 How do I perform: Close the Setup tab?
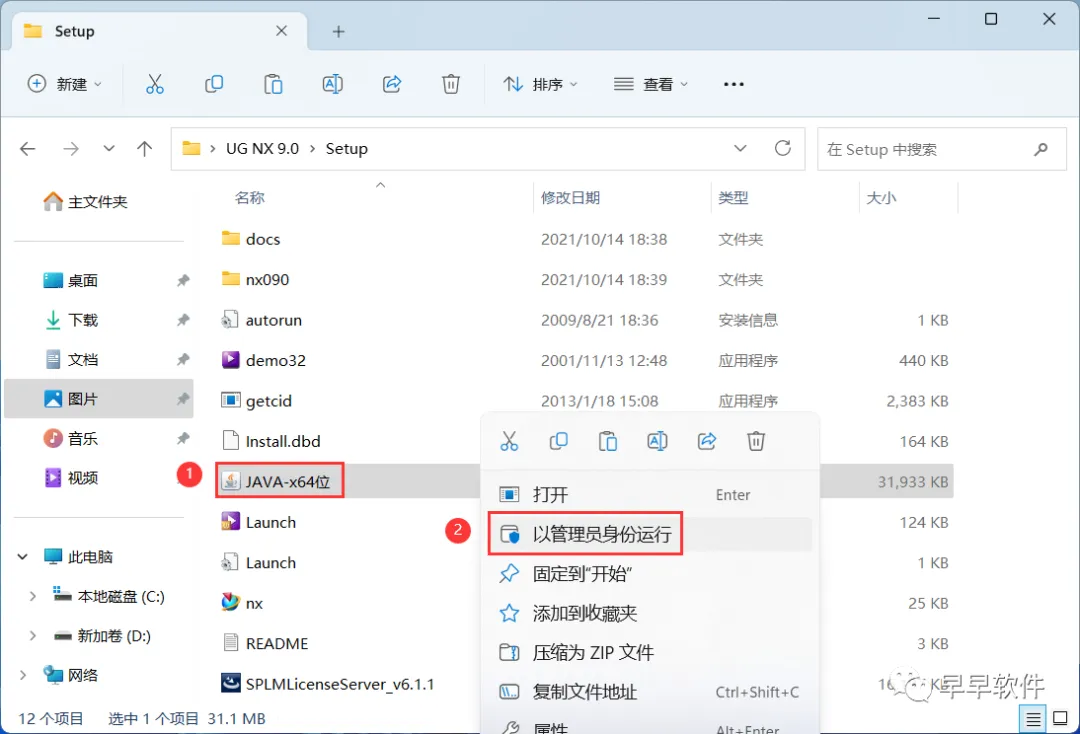click(281, 31)
